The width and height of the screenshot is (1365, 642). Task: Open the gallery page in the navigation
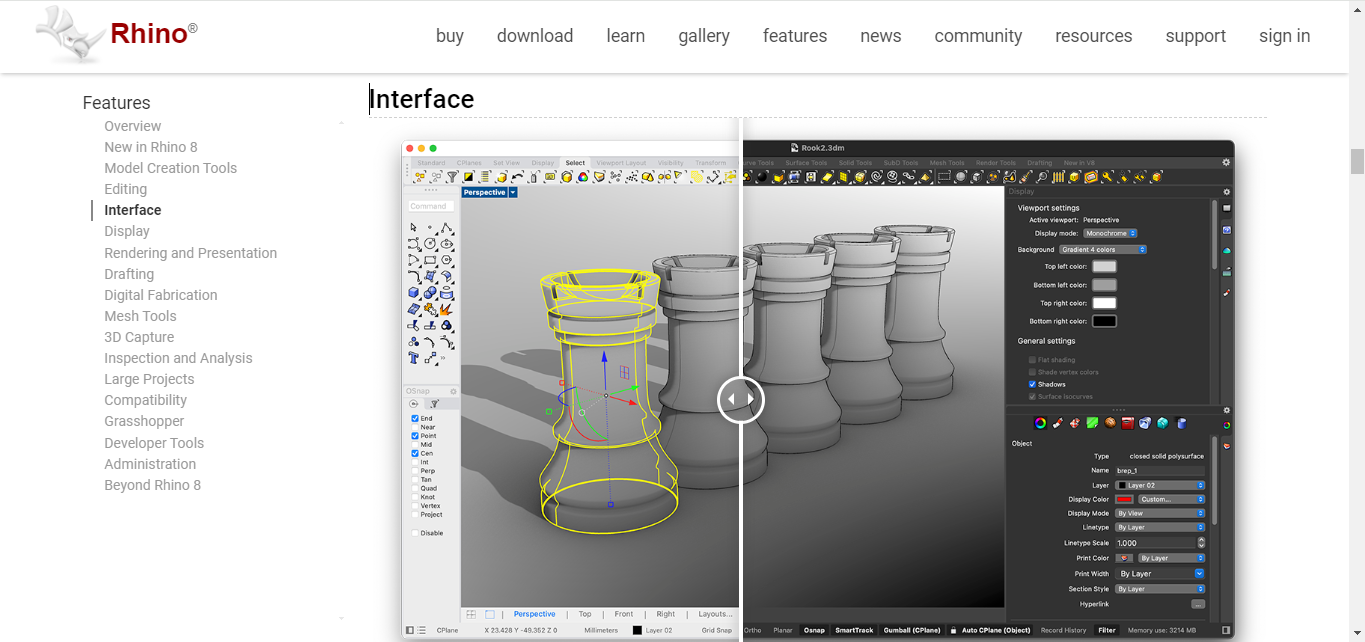tap(703, 36)
